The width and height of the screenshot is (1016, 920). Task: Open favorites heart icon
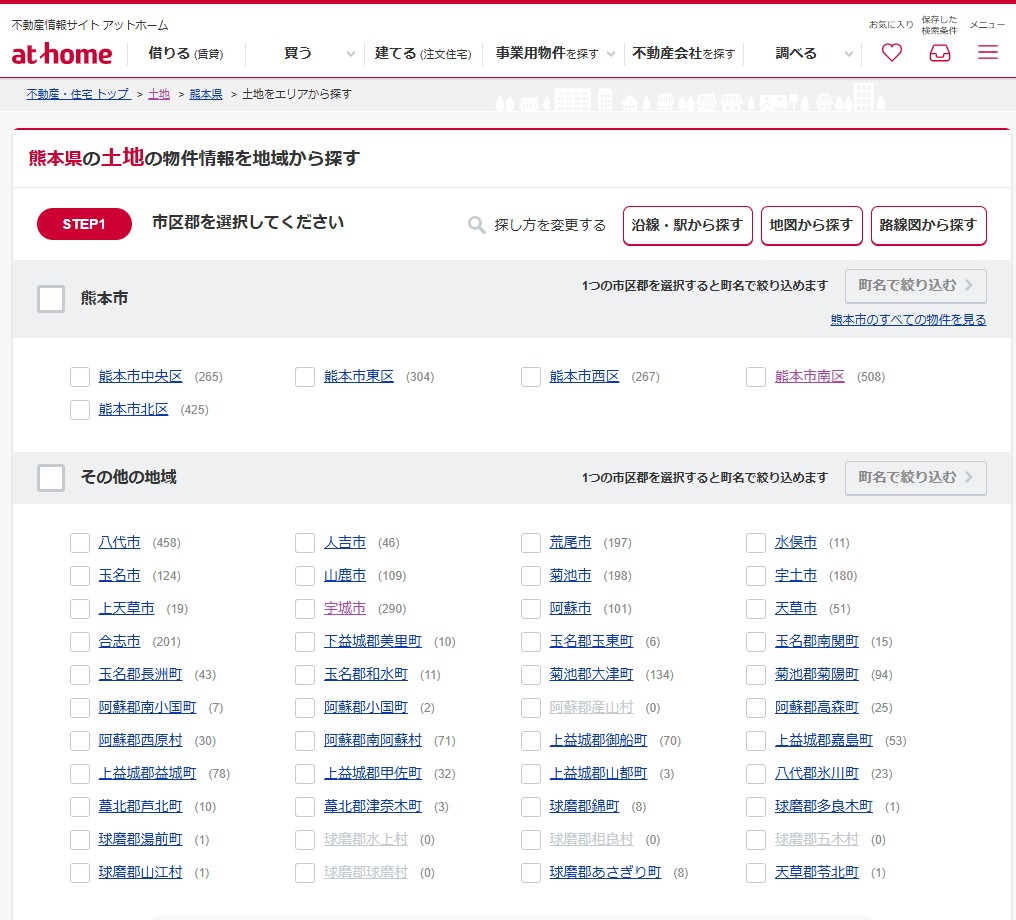[891, 53]
